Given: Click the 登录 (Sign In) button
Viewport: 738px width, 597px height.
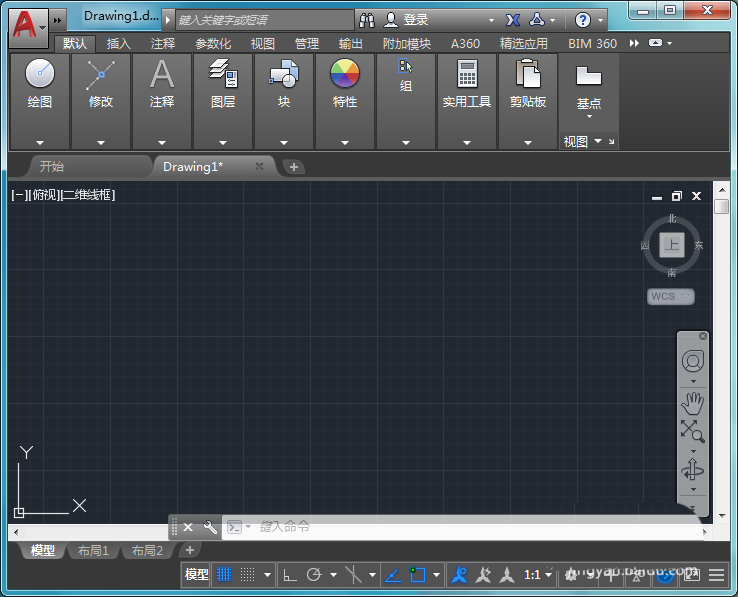Looking at the screenshot, I should (415, 20).
